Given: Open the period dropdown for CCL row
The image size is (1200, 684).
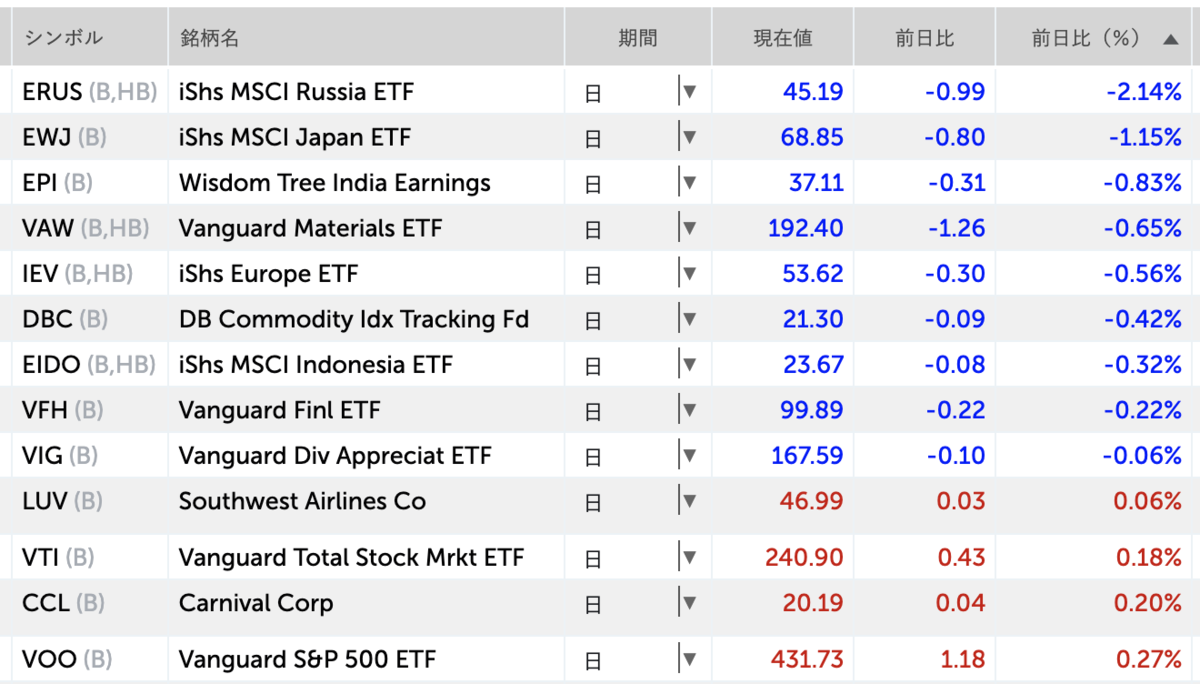Looking at the screenshot, I should (689, 603).
